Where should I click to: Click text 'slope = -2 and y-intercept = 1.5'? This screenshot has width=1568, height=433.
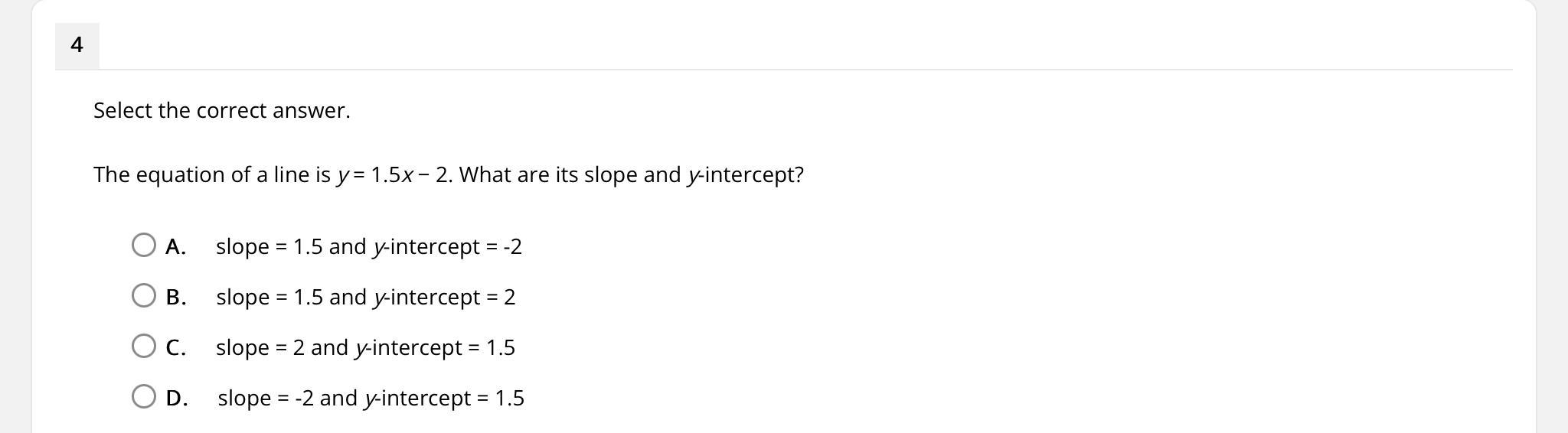[x=371, y=399]
